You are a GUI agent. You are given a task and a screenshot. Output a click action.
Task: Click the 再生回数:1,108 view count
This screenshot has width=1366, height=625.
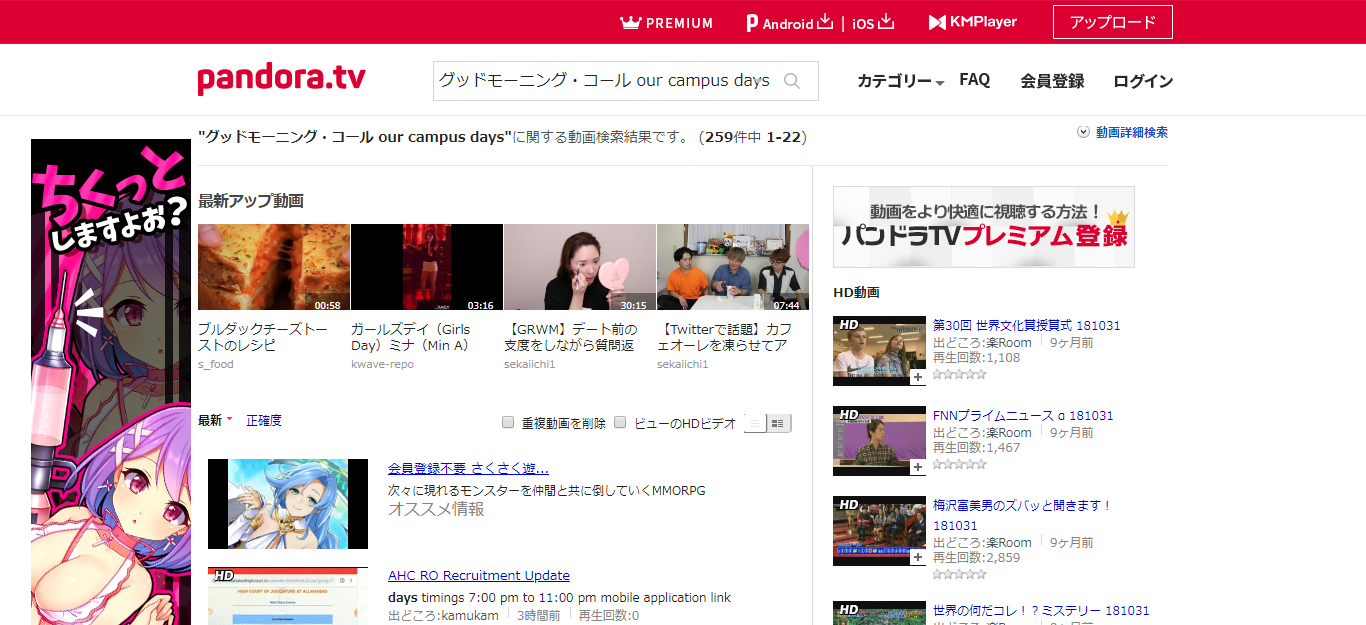(x=977, y=358)
